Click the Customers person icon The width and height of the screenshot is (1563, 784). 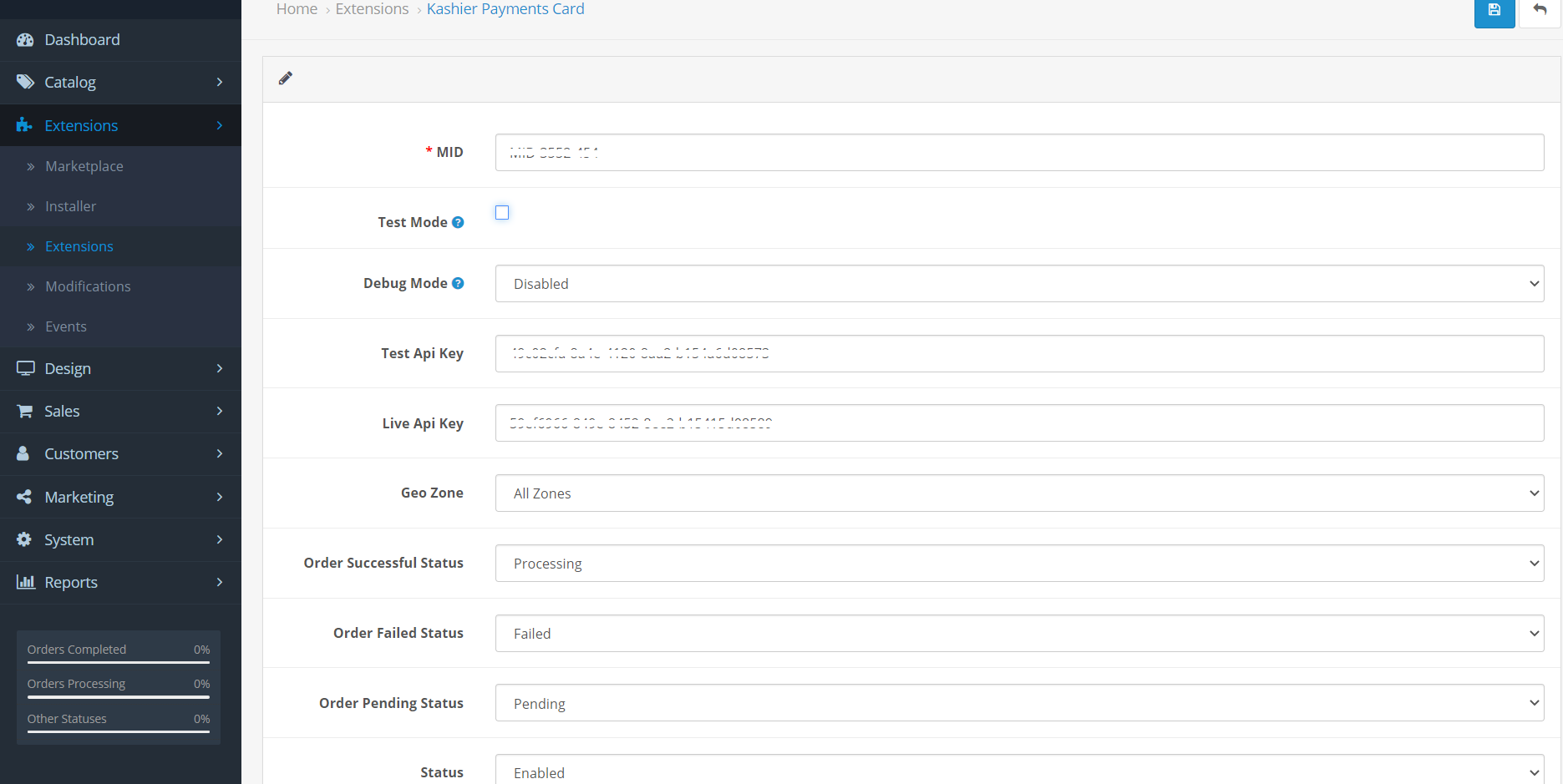pyautogui.click(x=23, y=453)
